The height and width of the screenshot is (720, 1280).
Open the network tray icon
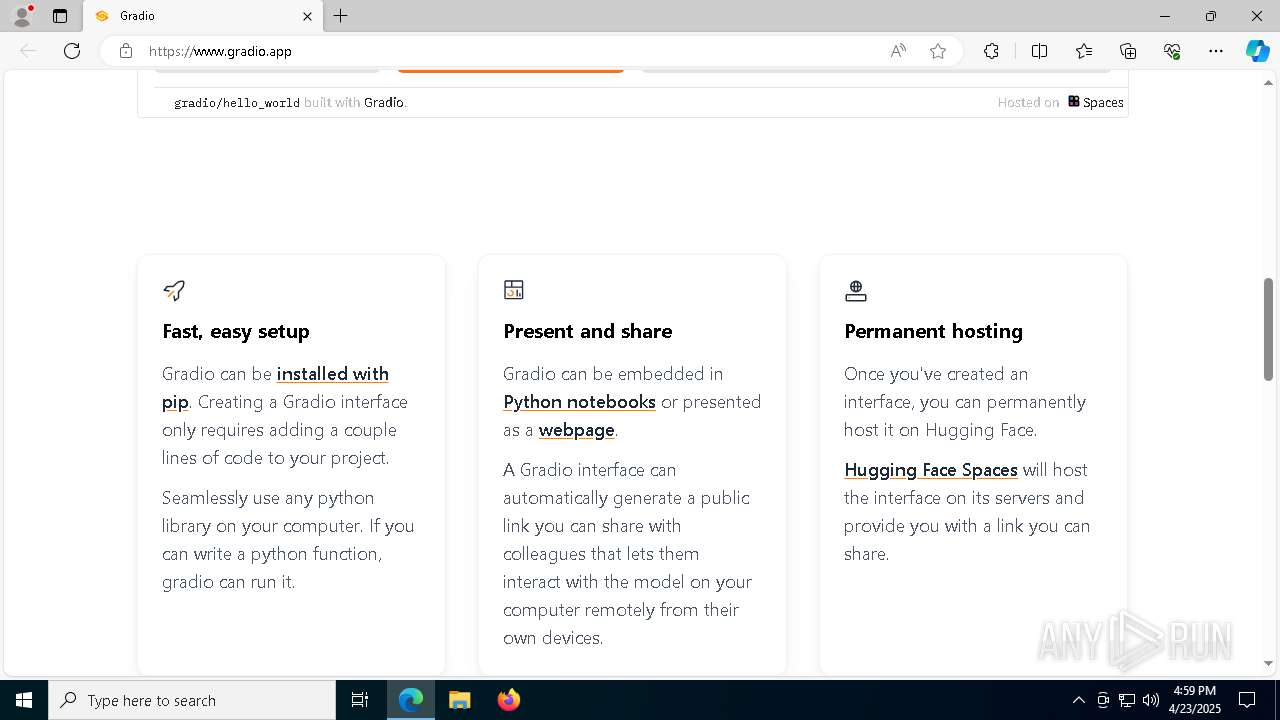click(1127, 700)
